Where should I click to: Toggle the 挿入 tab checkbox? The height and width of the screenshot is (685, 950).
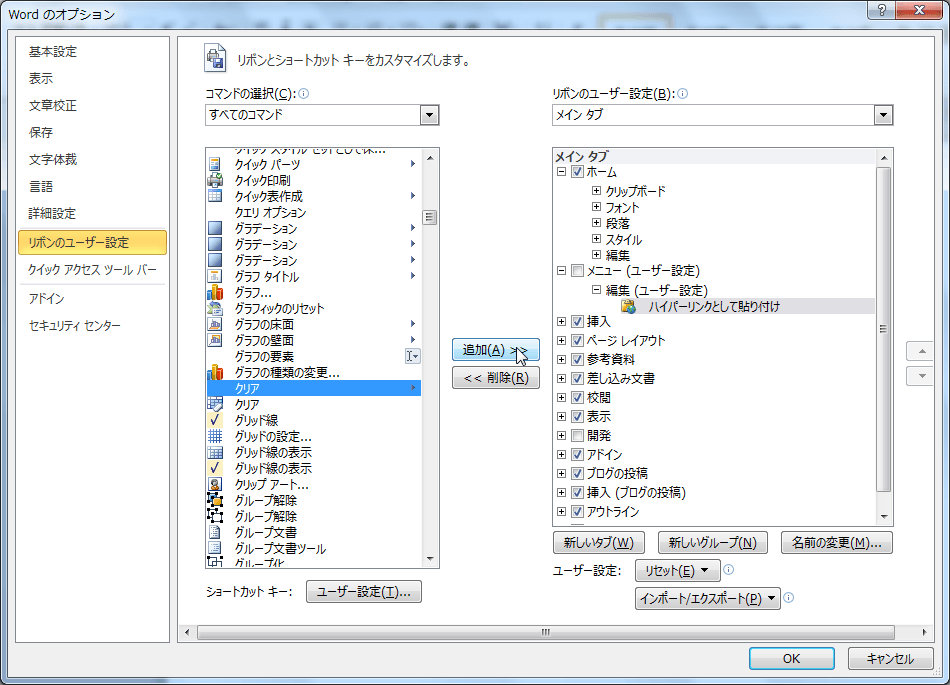577,321
